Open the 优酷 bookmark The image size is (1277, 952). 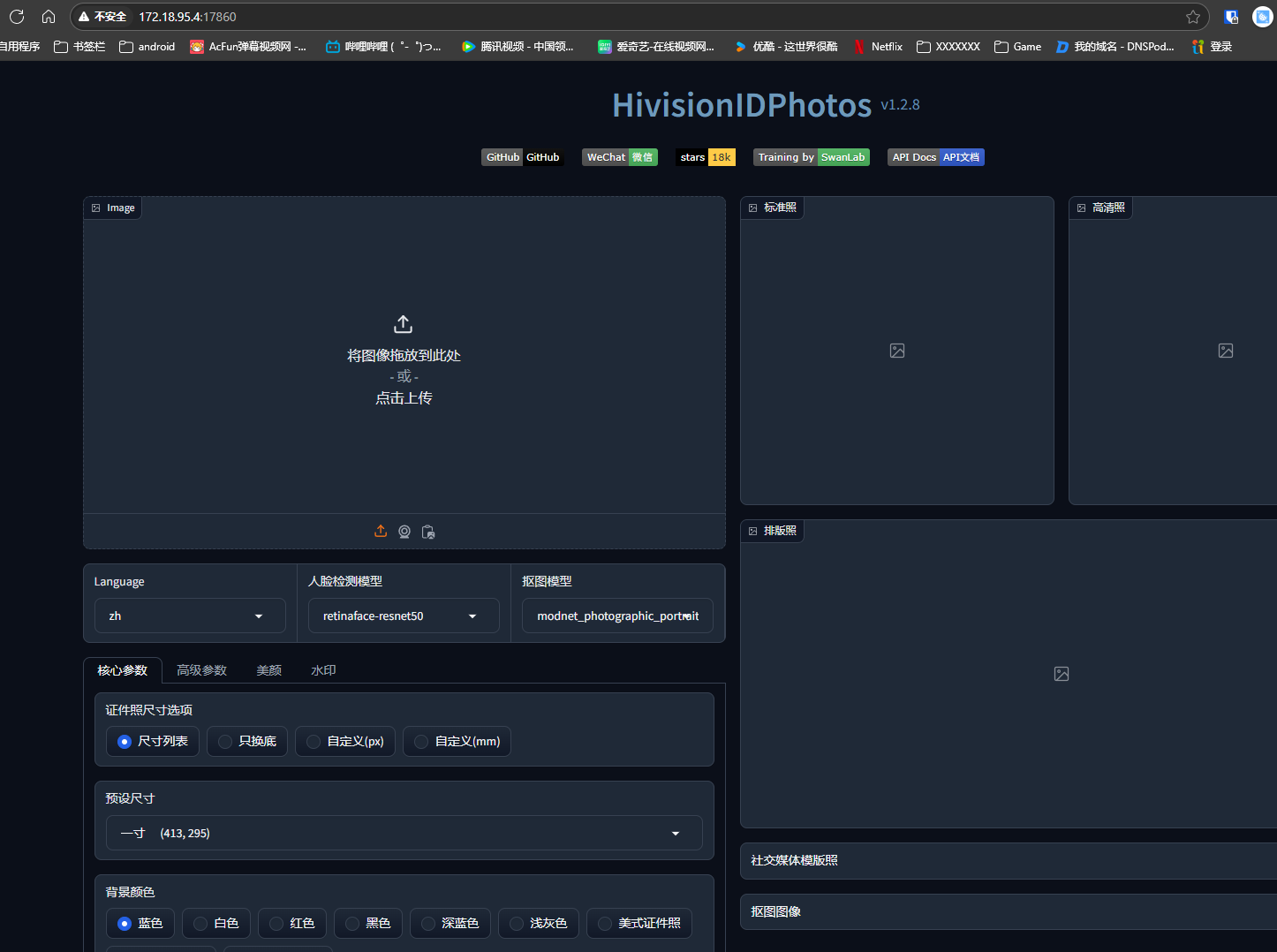coord(786,47)
